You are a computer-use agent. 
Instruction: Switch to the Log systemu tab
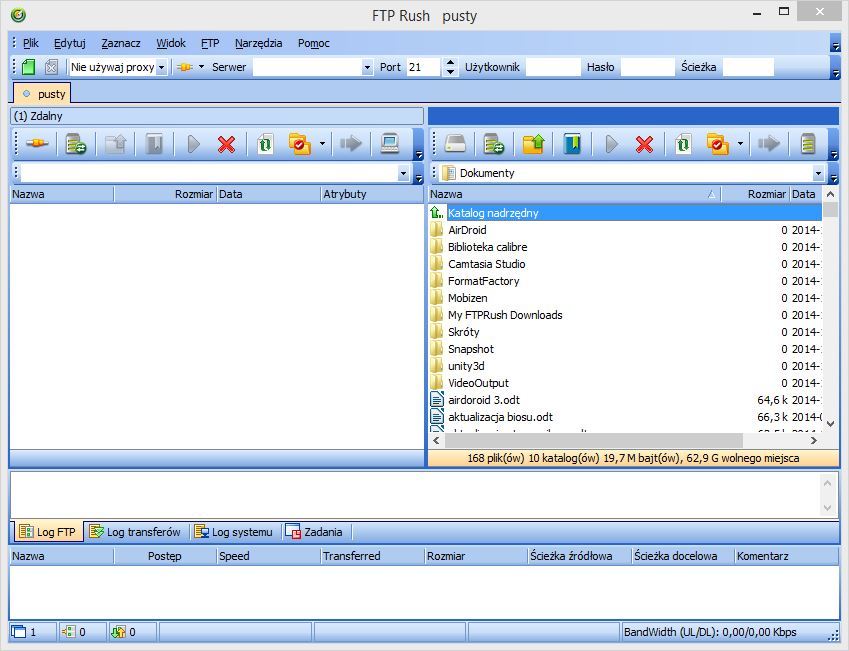234,532
